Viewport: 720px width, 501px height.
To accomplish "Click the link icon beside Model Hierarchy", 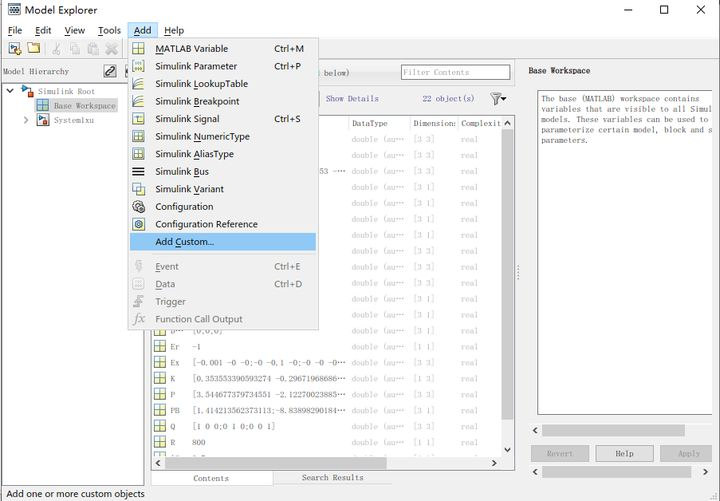I will coord(110,71).
